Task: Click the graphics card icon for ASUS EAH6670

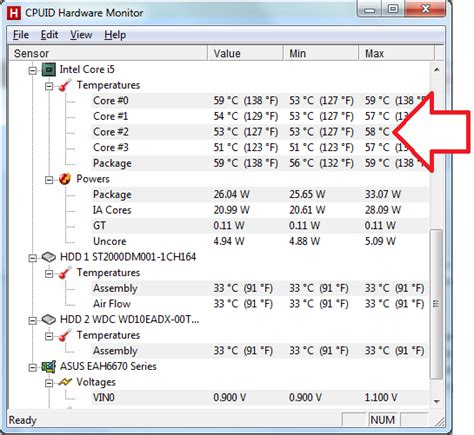Action: click(x=48, y=367)
